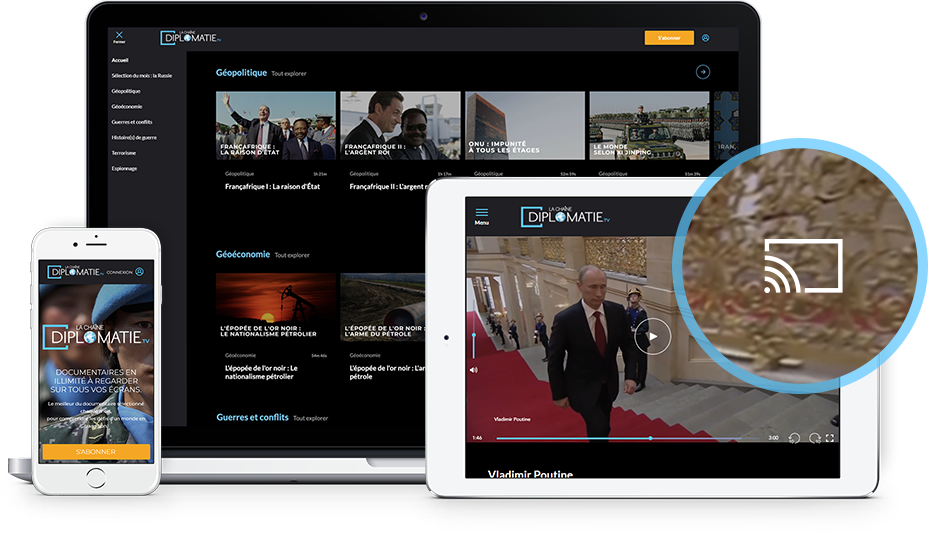Click the Géopolitique next-arrow circle
The height and width of the screenshot is (534, 930).
[703, 72]
